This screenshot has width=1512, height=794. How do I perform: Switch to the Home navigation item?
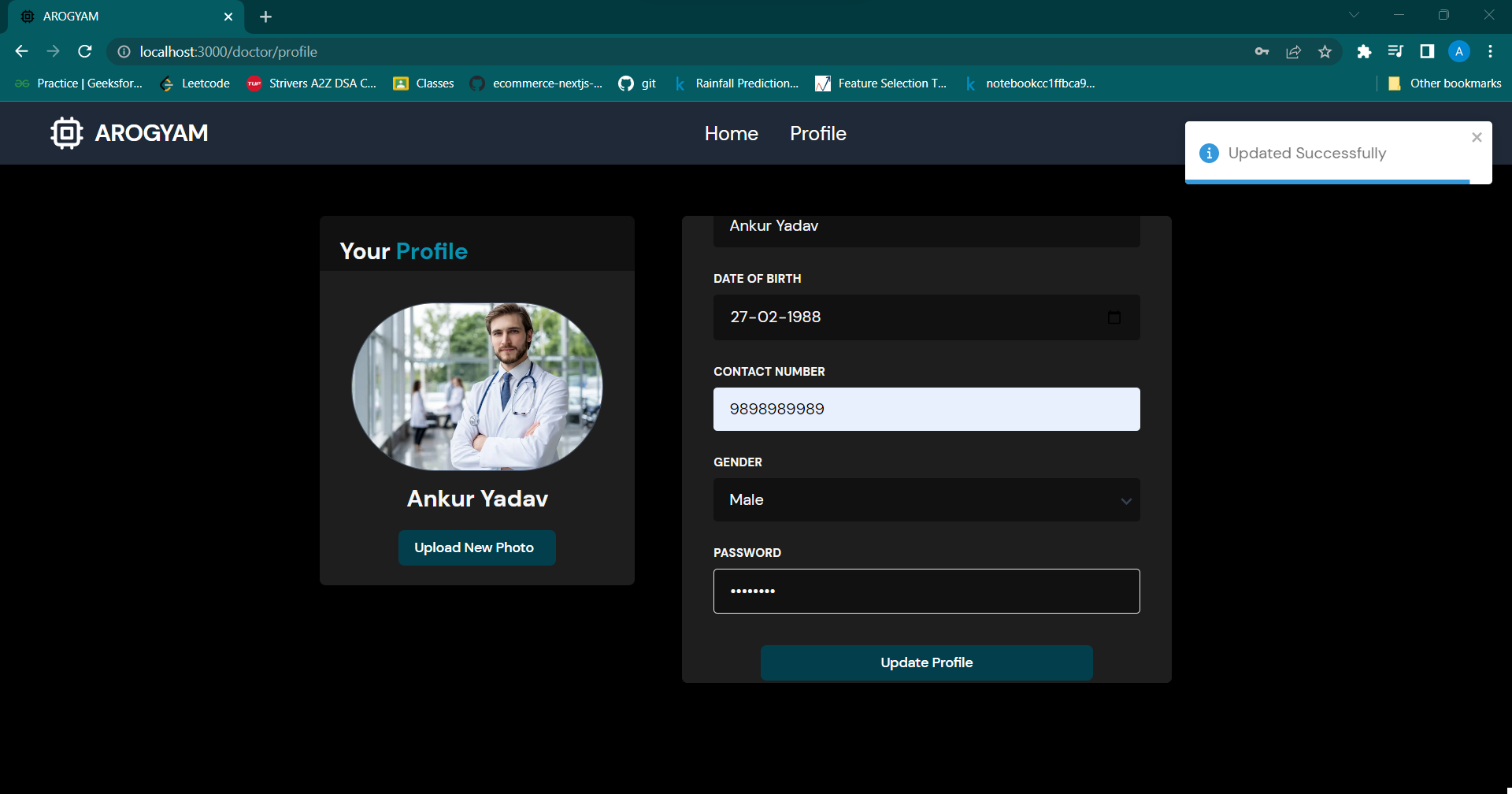click(731, 133)
